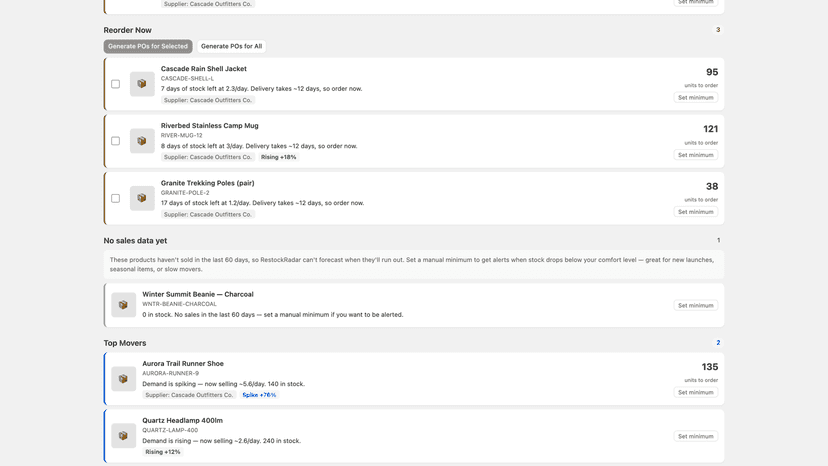Click the Granite Trekking Poles (pair) title

tap(208, 183)
